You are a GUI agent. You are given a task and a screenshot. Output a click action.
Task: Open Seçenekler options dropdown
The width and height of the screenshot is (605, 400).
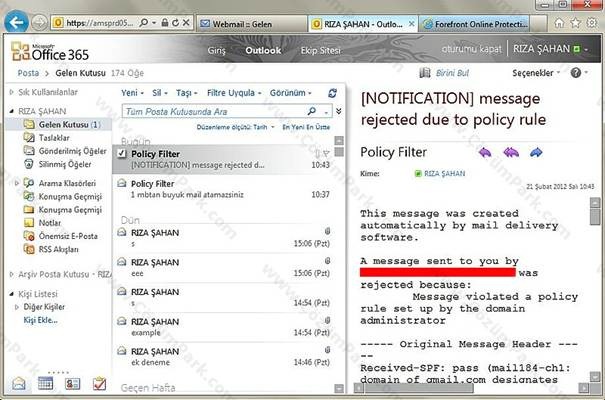pyautogui.click(x=536, y=73)
